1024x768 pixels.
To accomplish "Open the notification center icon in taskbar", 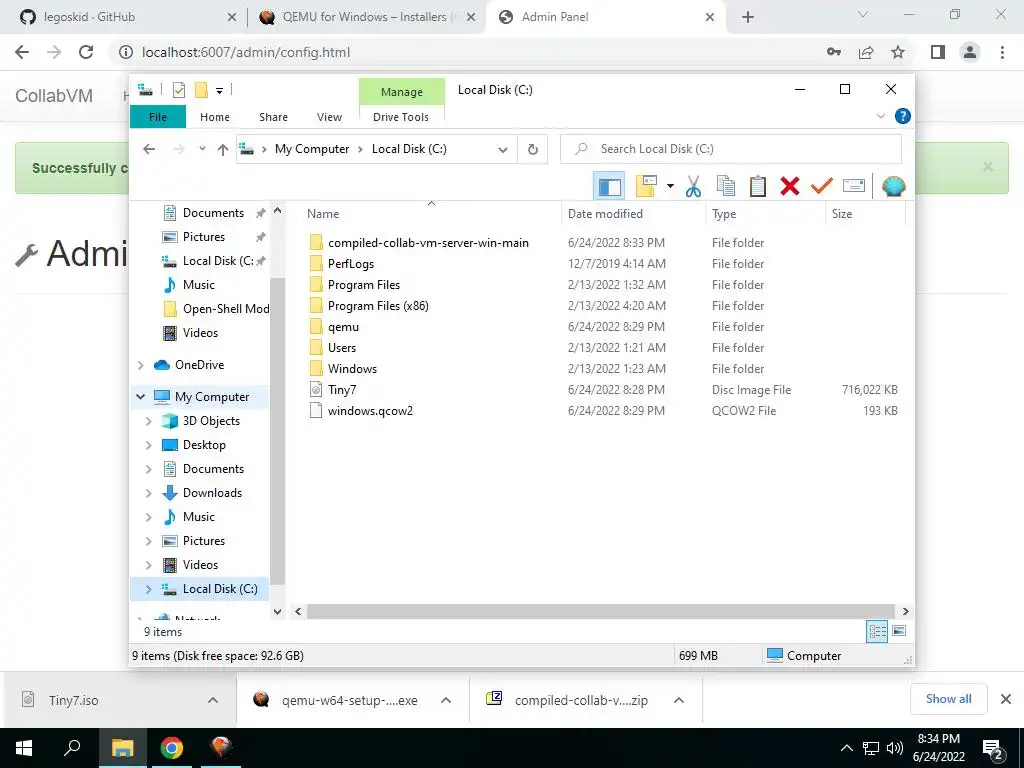I will (x=993, y=749).
